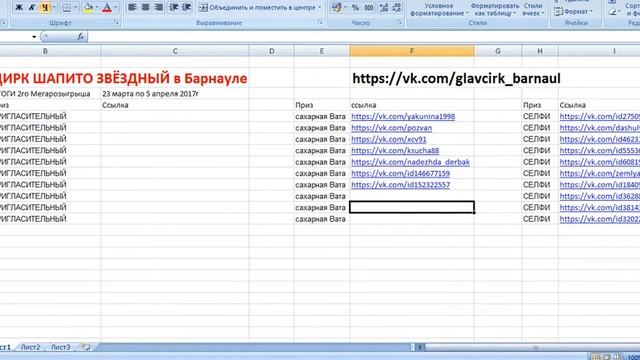Apply percent style
Screen dimensions: 640x360
[356, 7]
